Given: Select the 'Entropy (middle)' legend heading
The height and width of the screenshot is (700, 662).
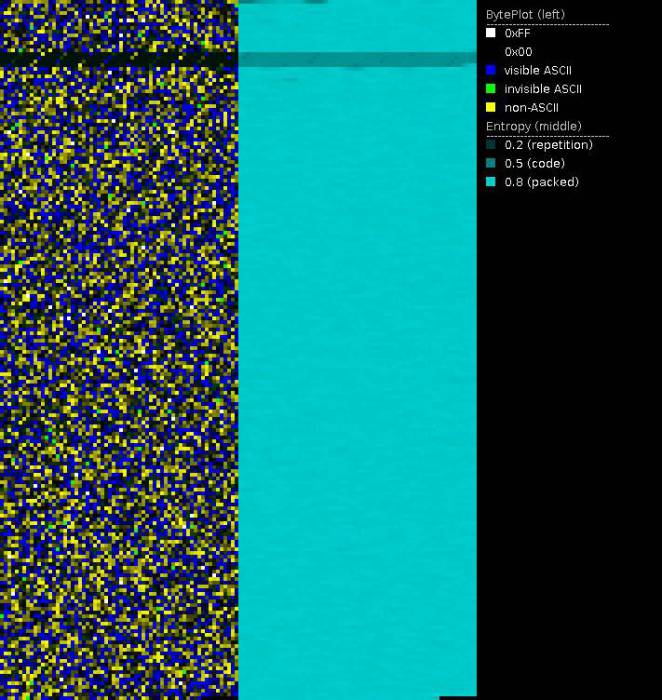Looking at the screenshot, I should 534,126.
